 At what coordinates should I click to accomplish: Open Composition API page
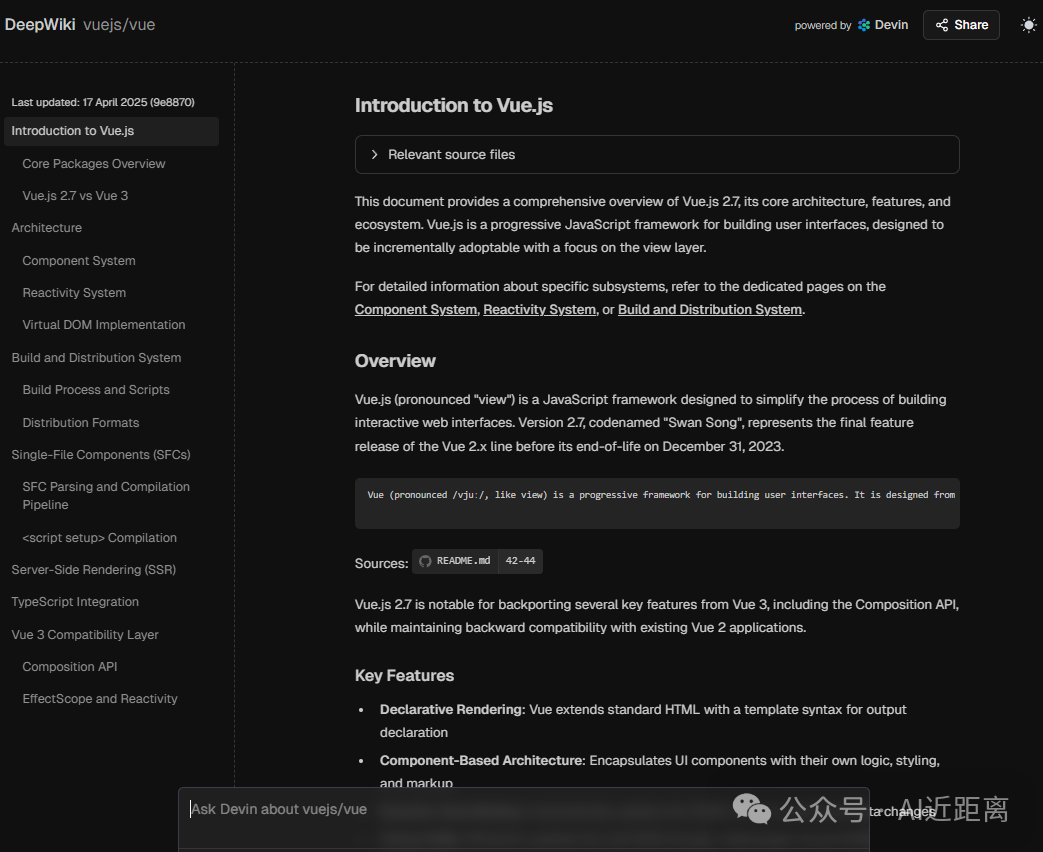[70, 666]
